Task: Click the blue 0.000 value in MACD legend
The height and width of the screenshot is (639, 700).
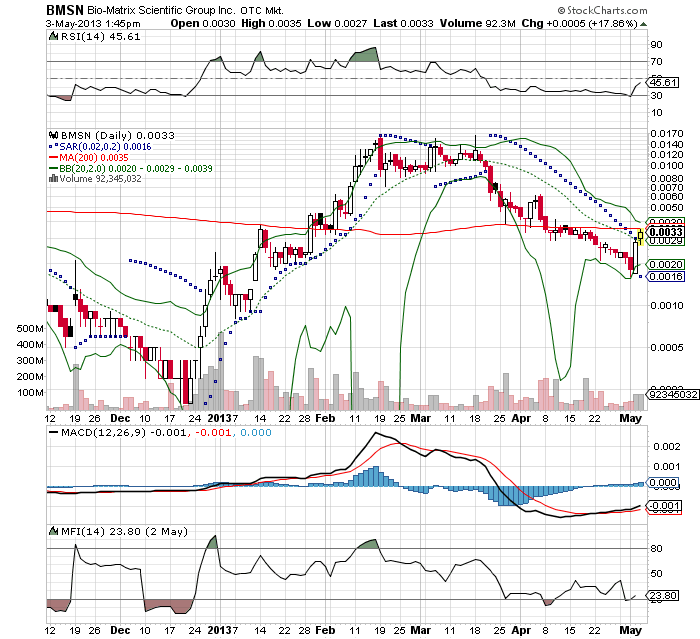Action: (x=256, y=432)
